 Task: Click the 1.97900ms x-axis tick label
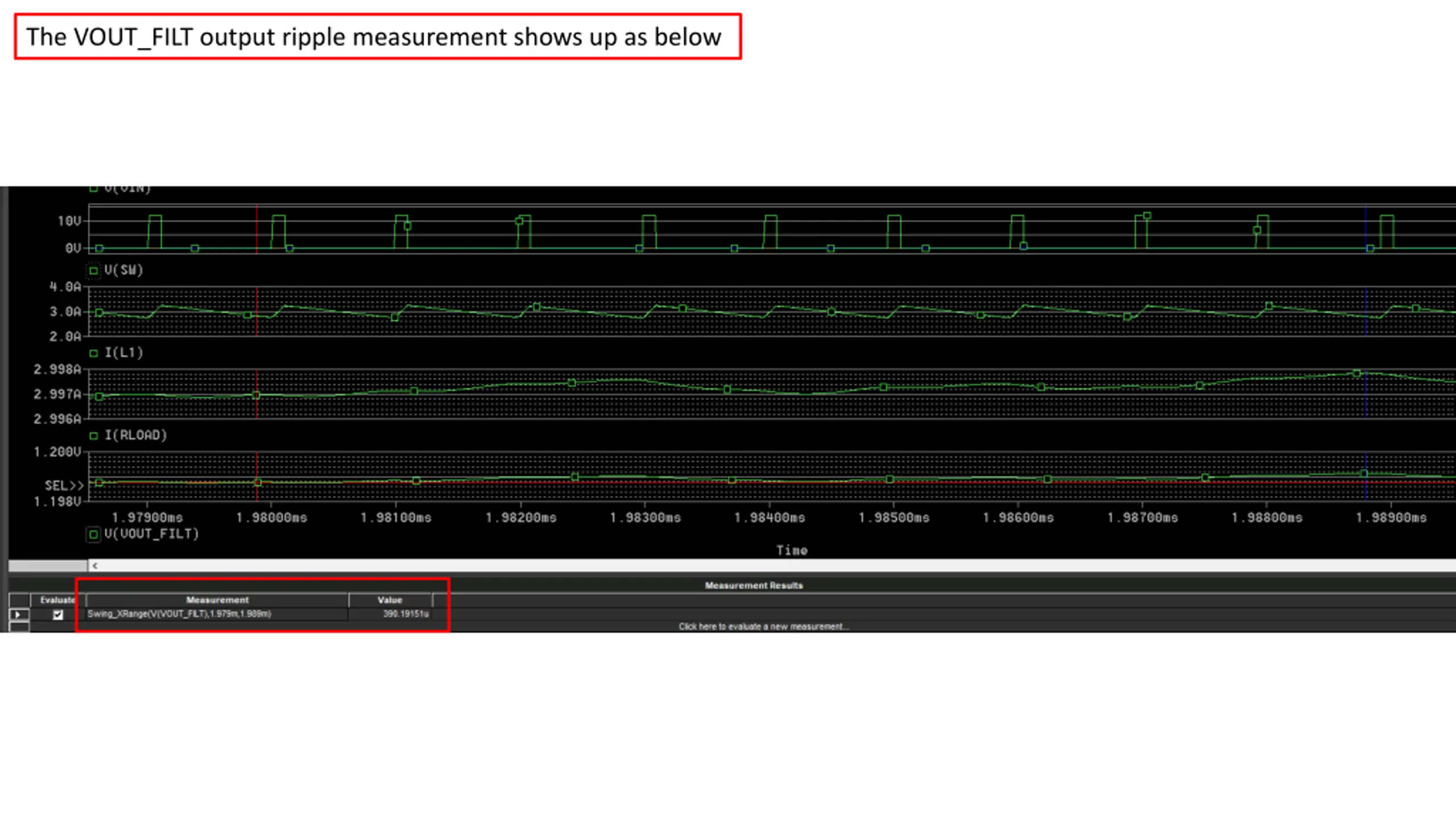coord(147,518)
